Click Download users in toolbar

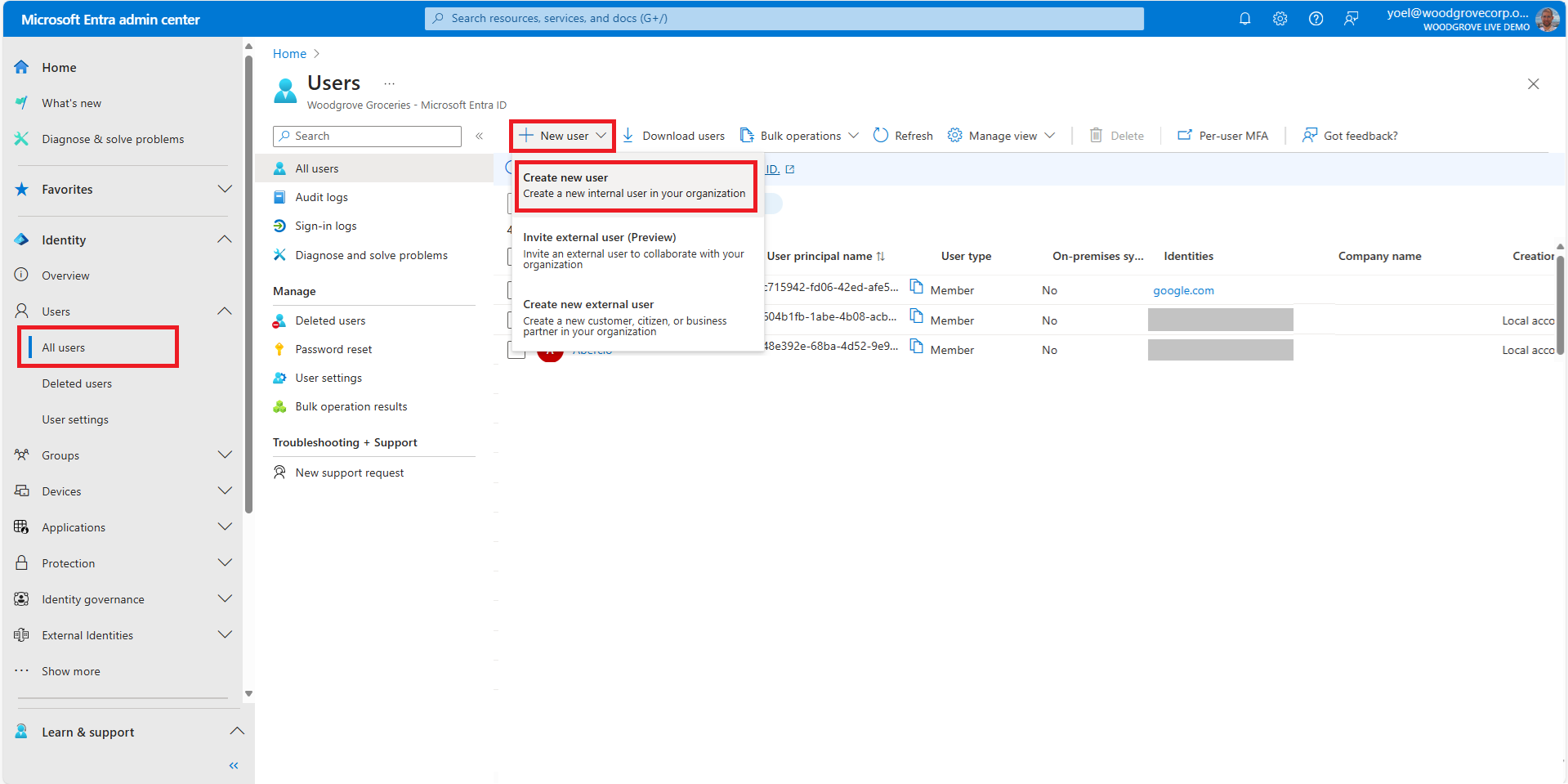(x=673, y=136)
